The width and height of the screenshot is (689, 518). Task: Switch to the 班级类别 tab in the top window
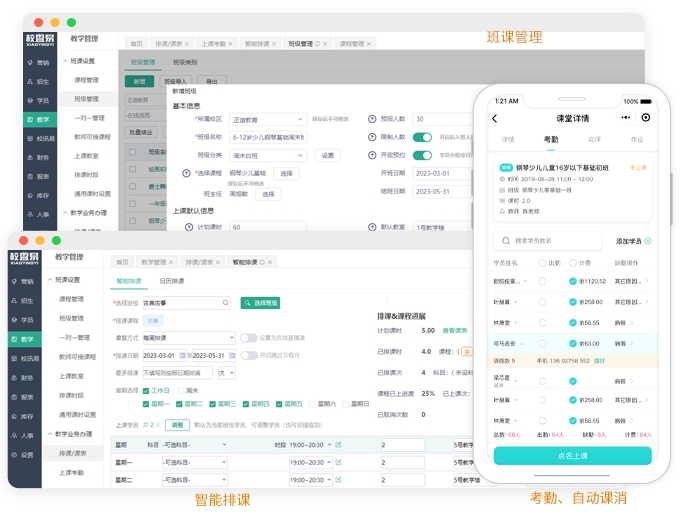click(x=185, y=62)
